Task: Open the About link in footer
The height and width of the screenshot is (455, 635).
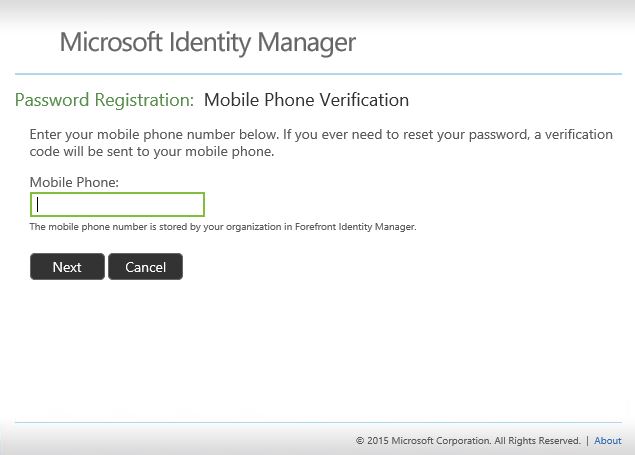Action: (x=608, y=440)
